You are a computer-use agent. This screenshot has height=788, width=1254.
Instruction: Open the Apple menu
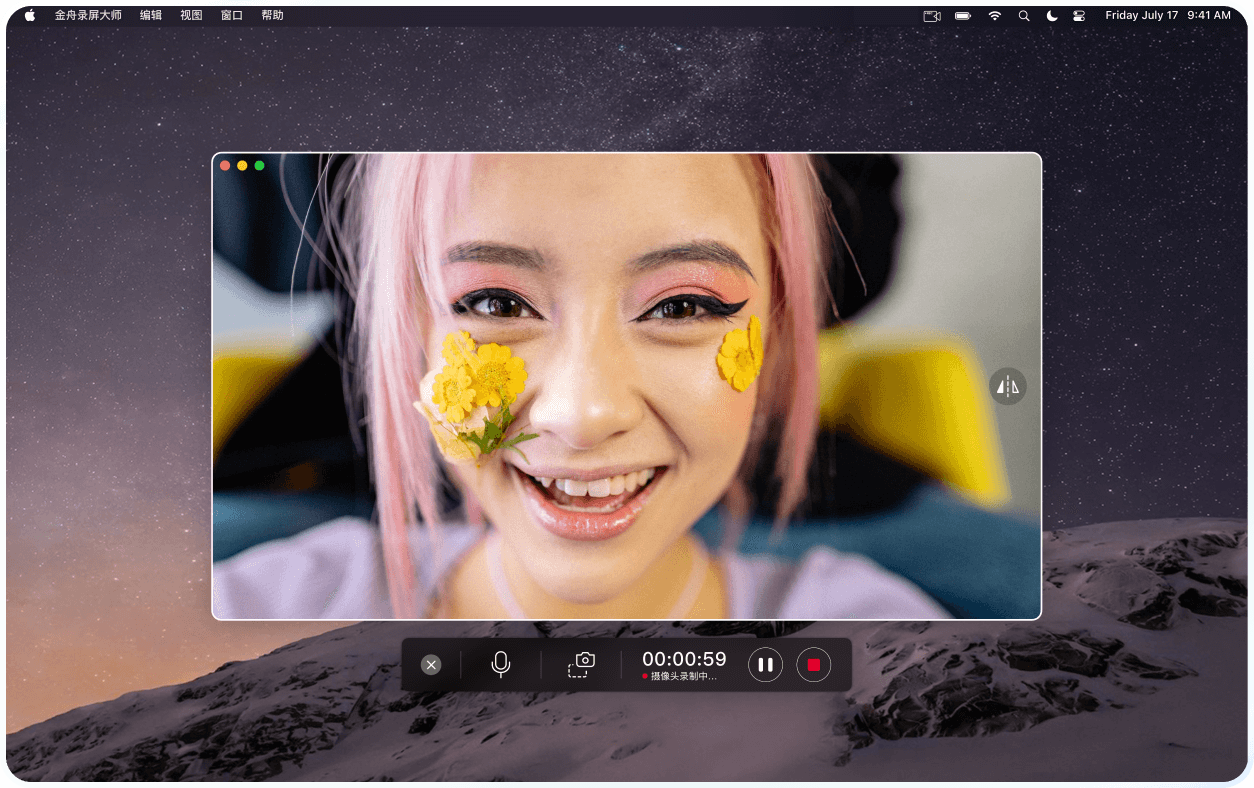coord(30,16)
